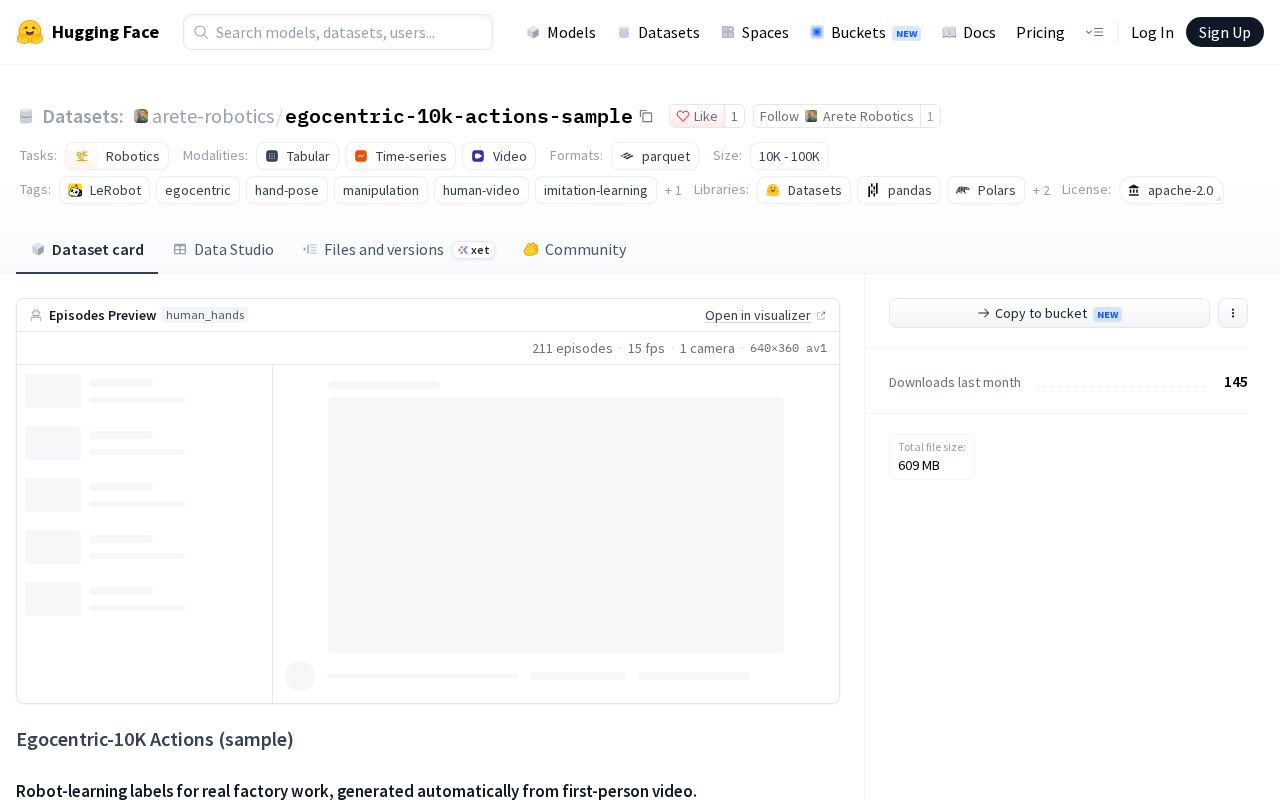Switch to the Data Studio tab

pos(223,249)
